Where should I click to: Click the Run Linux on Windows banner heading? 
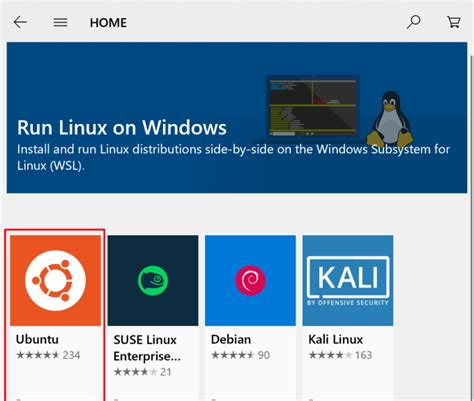point(122,127)
